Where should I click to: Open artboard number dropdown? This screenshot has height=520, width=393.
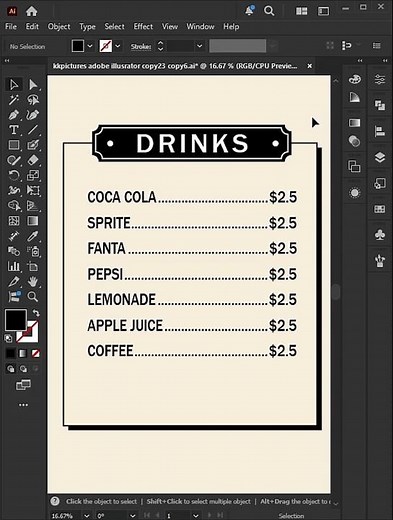coord(196,516)
